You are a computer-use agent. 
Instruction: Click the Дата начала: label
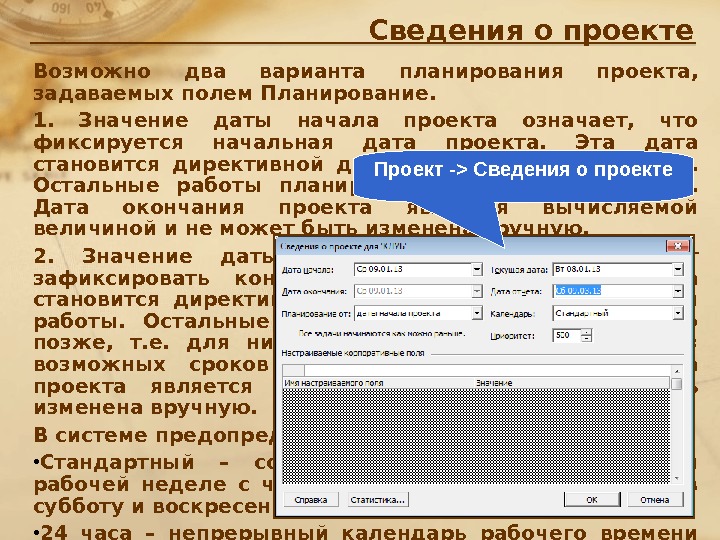308,270
